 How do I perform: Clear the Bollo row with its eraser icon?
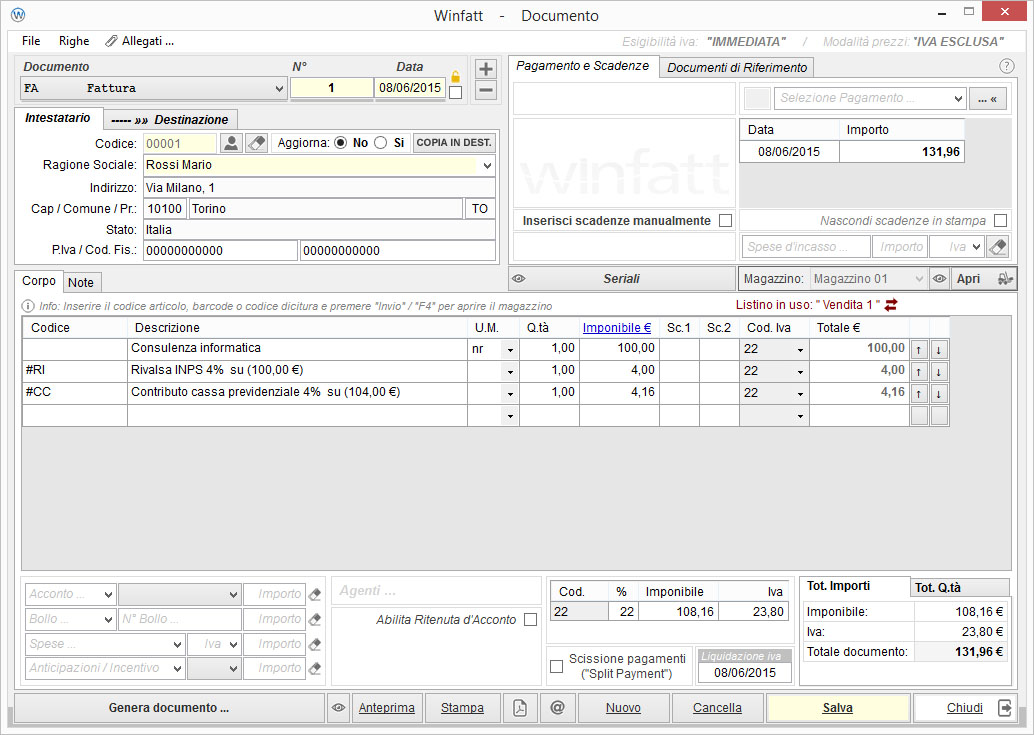315,620
